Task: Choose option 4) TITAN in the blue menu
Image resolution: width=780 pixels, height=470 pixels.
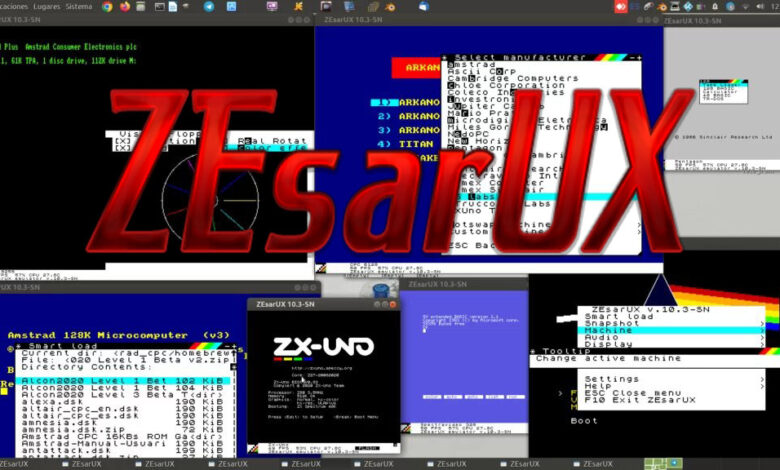Action: (405, 144)
